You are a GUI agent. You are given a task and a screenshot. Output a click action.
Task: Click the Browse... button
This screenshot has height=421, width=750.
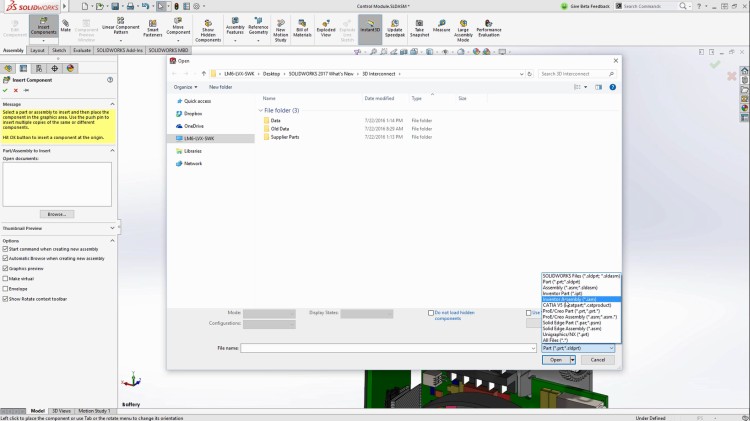tap(57, 214)
